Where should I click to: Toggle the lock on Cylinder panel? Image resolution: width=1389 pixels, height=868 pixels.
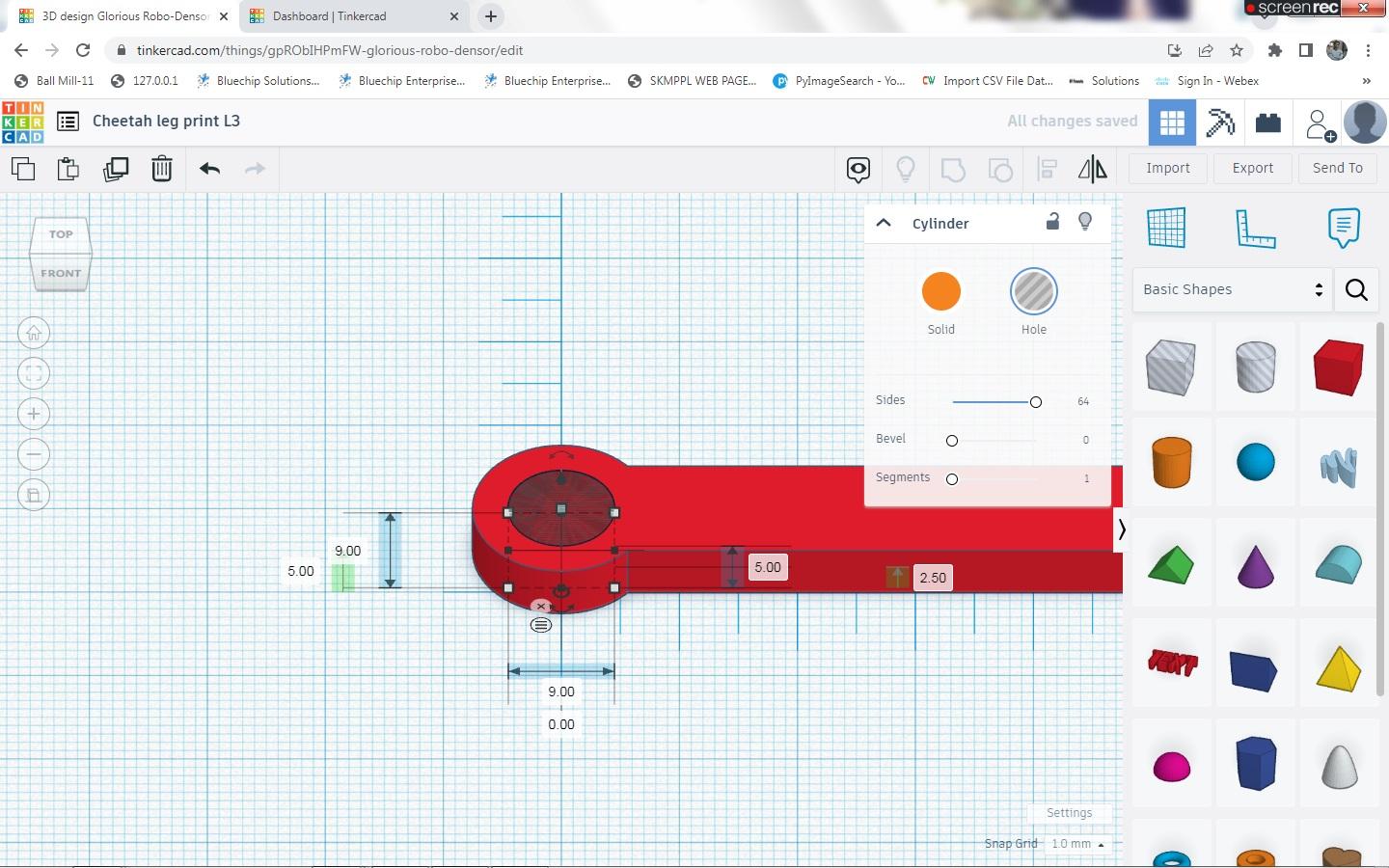click(x=1052, y=222)
